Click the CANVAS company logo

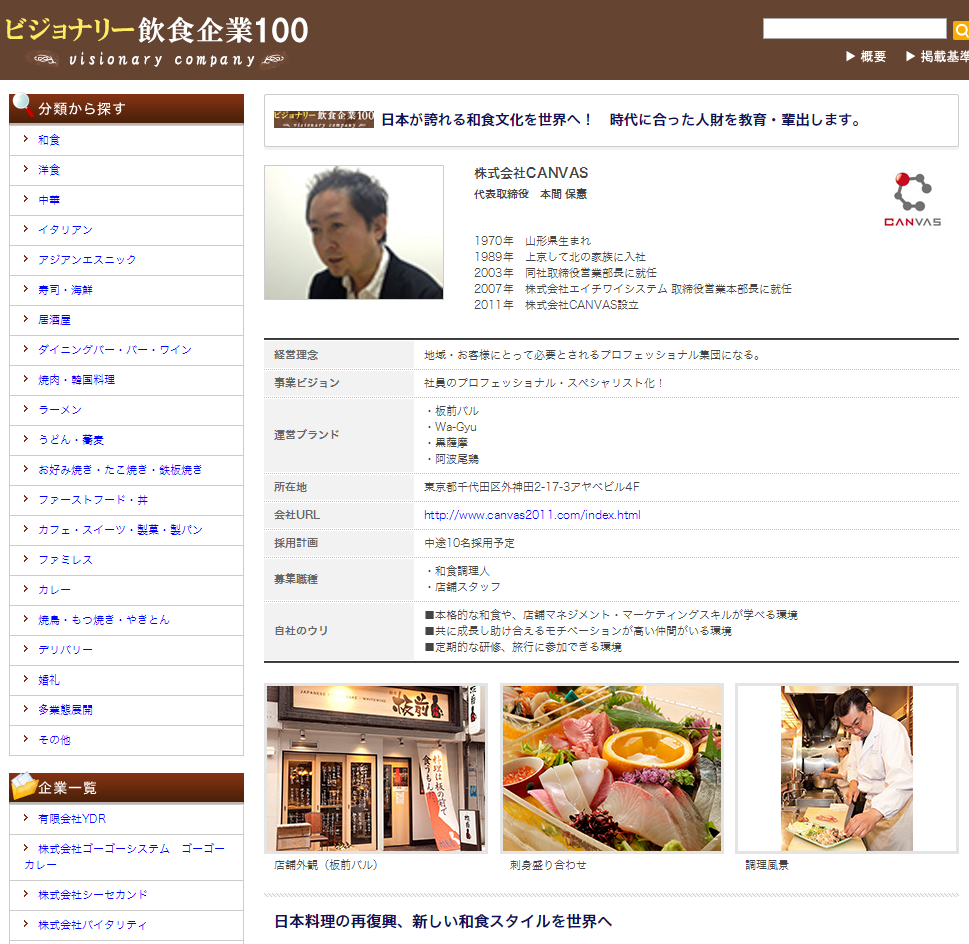(x=912, y=200)
